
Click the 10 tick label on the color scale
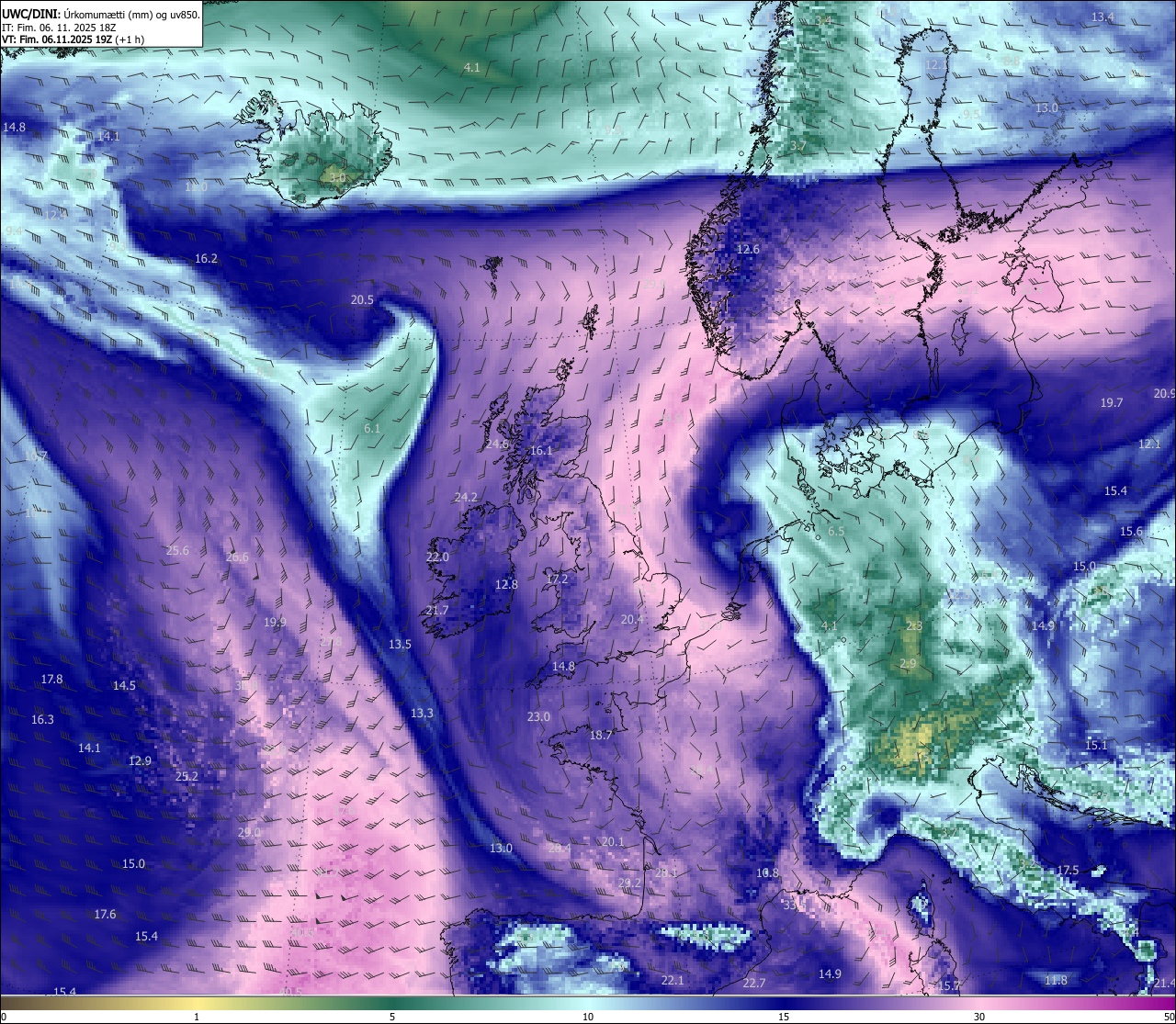588,1017
